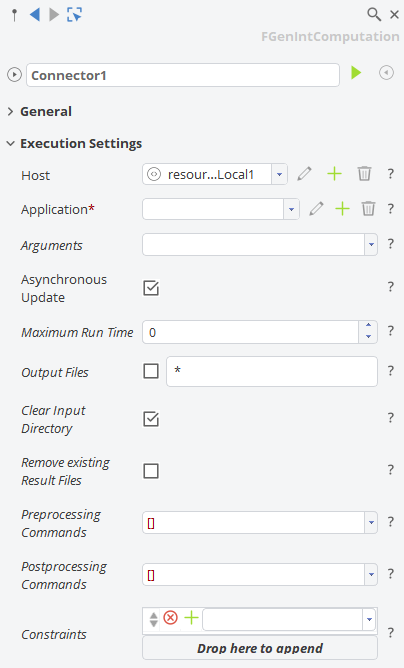Show help for Maximum Run Time
404x668 pixels.
(390, 331)
